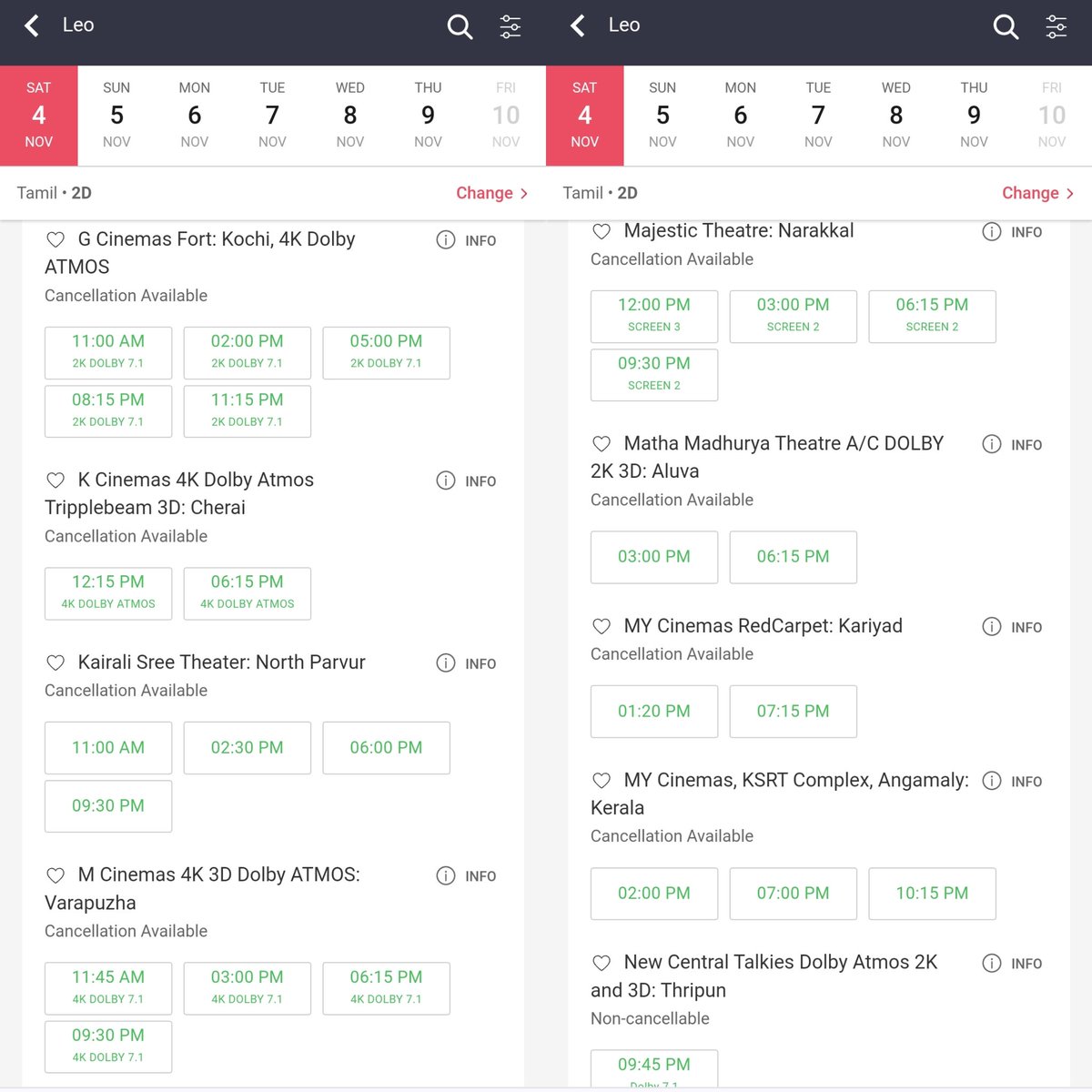This screenshot has height=1092, width=1092.
Task: Book 06:00 PM show at Kairali Sree
Action: click(x=386, y=748)
